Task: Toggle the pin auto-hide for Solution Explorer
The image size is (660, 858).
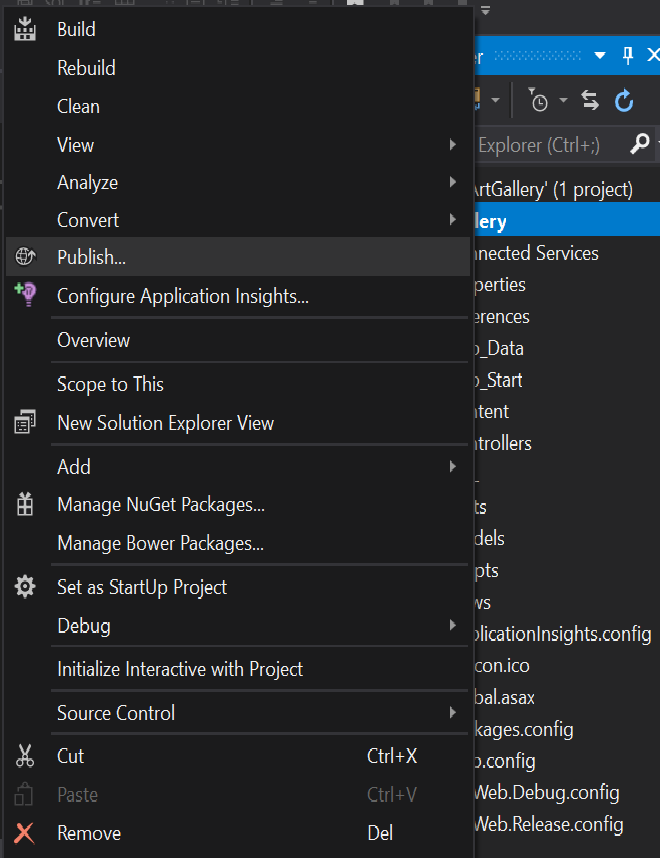Action: (x=628, y=55)
